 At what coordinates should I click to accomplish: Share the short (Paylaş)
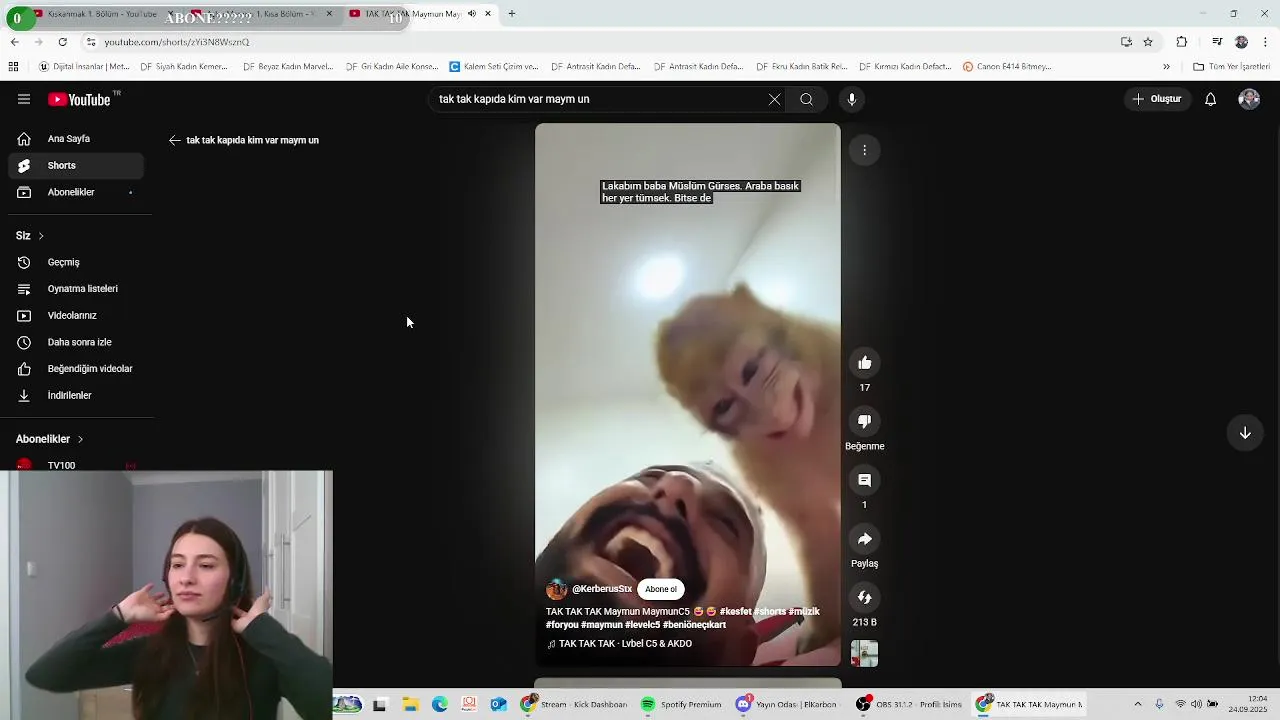865,539
